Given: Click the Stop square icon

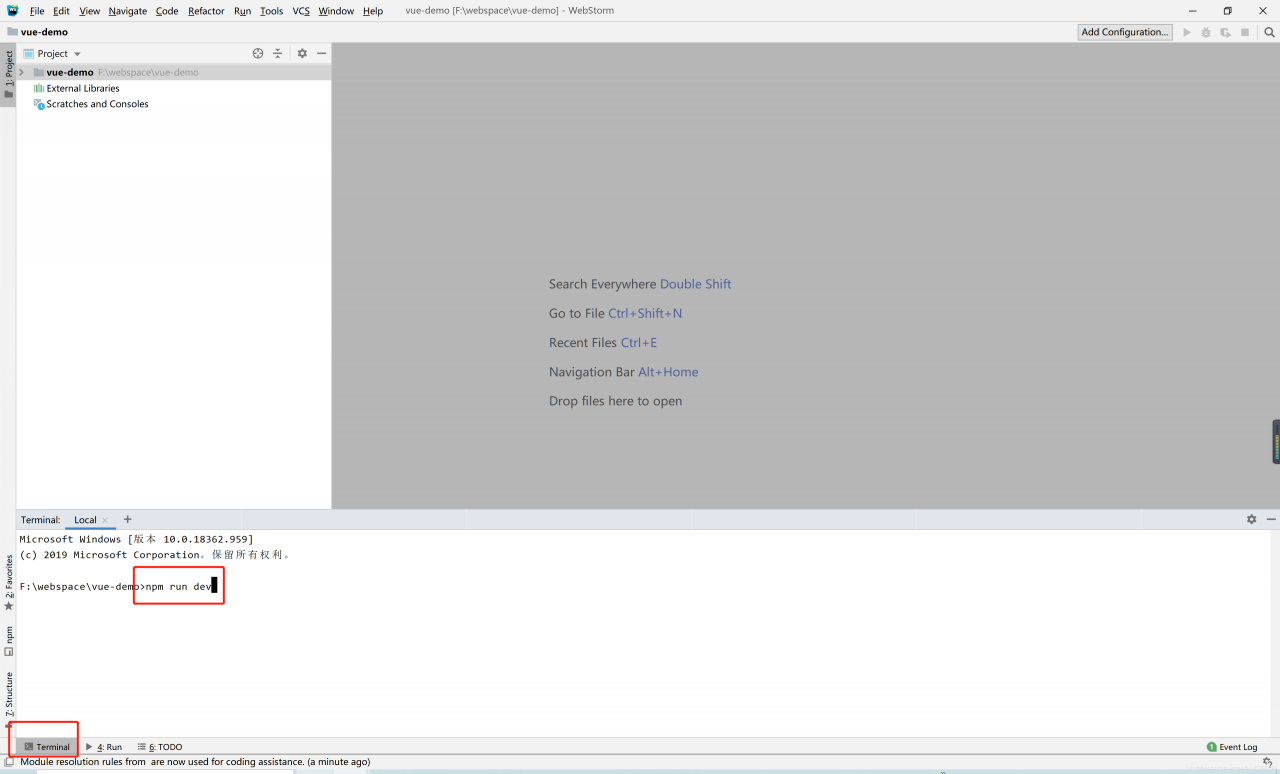Looking at the screenshot, I should click(x=1245, y=32).
